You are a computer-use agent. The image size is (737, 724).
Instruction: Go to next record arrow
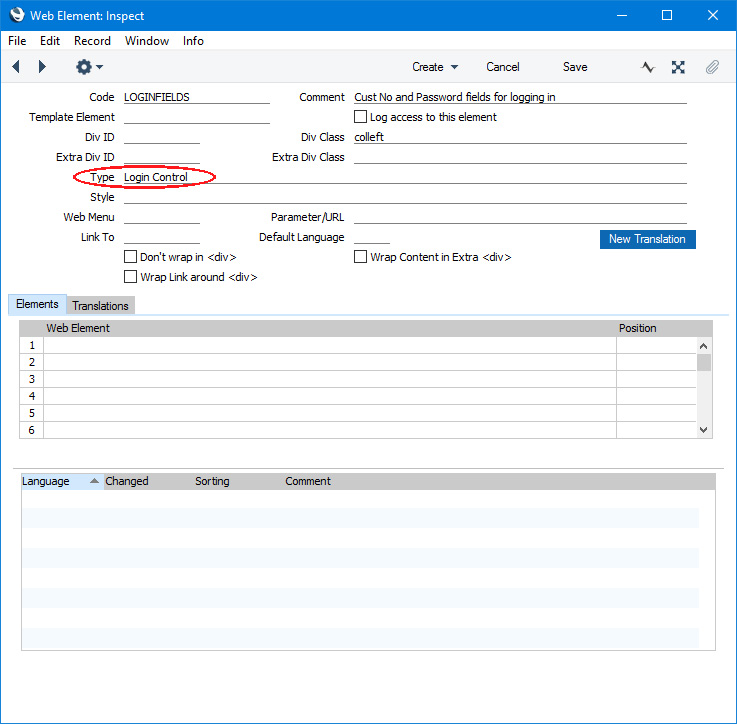pyautogui.click(x=42, y=67)
